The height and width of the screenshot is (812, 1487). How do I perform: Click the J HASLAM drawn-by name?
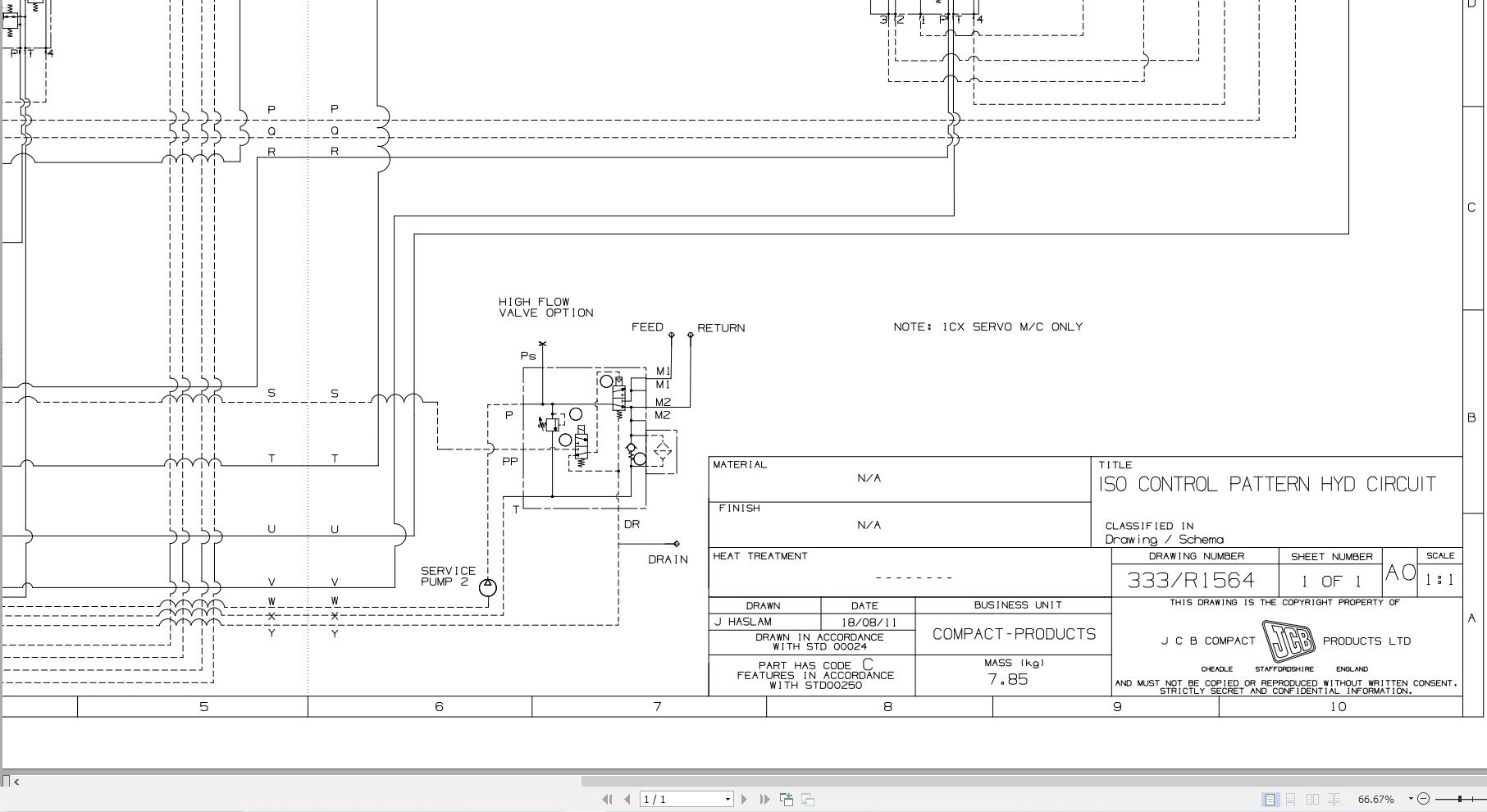tap(742, 622)
